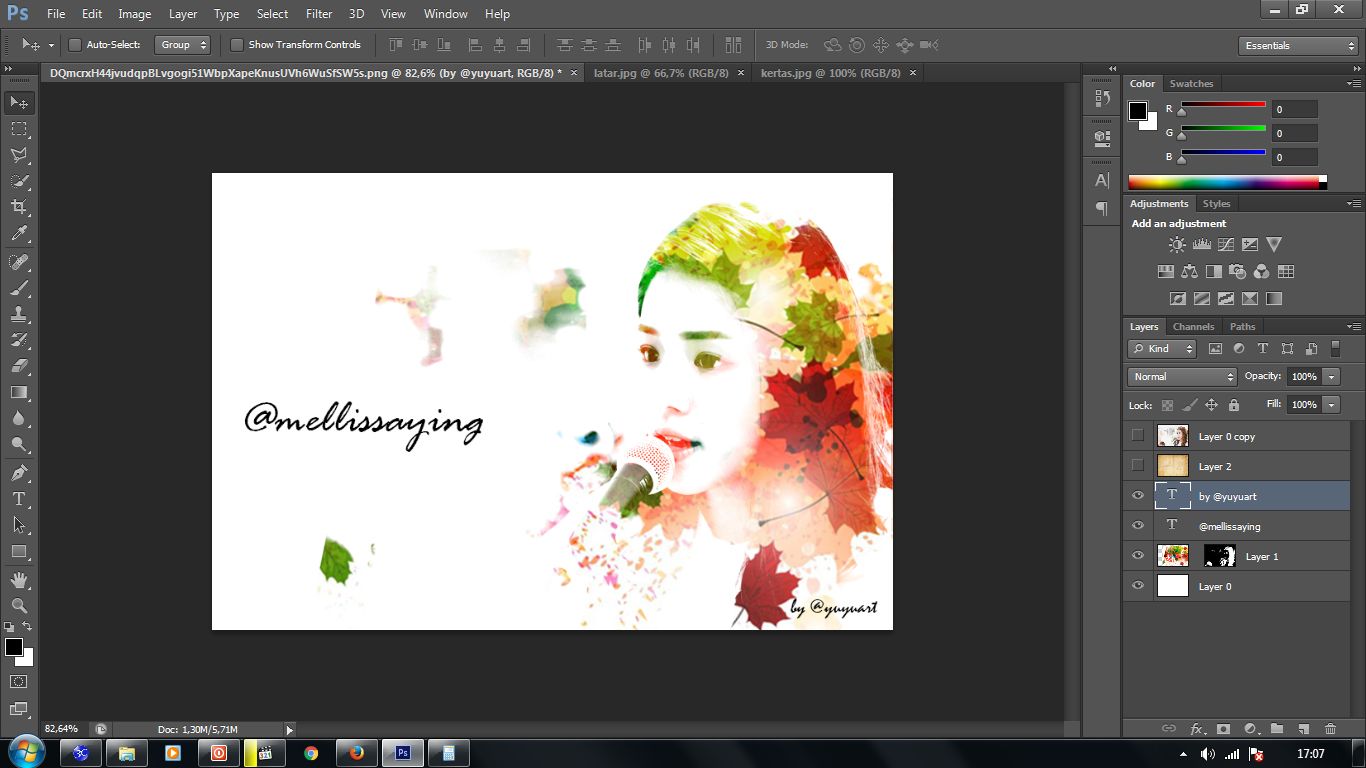The width and height of the screenshot is (1366, 768).
Task: Select the Eyedropper tool
Action: click(19, 234)
